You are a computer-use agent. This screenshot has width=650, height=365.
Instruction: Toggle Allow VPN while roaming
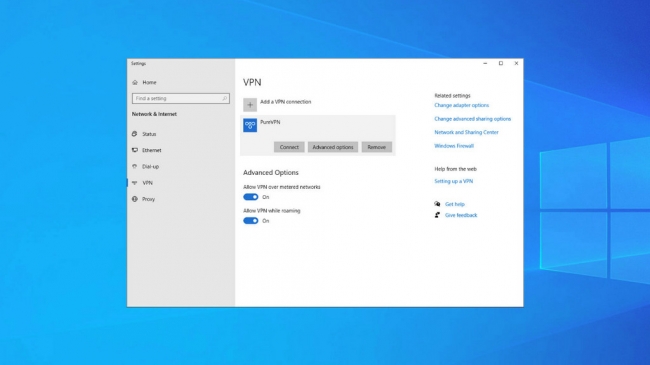pyautogui.click(x=251, y=221)
